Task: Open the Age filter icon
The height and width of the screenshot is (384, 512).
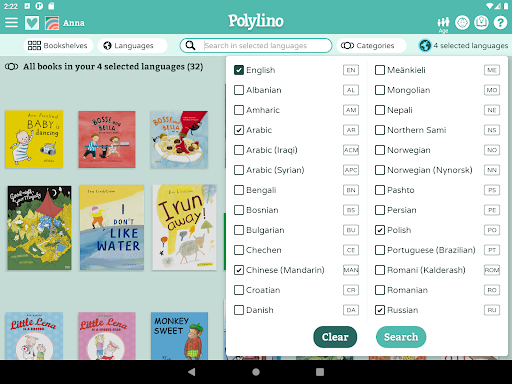Action: click(443, 24)
